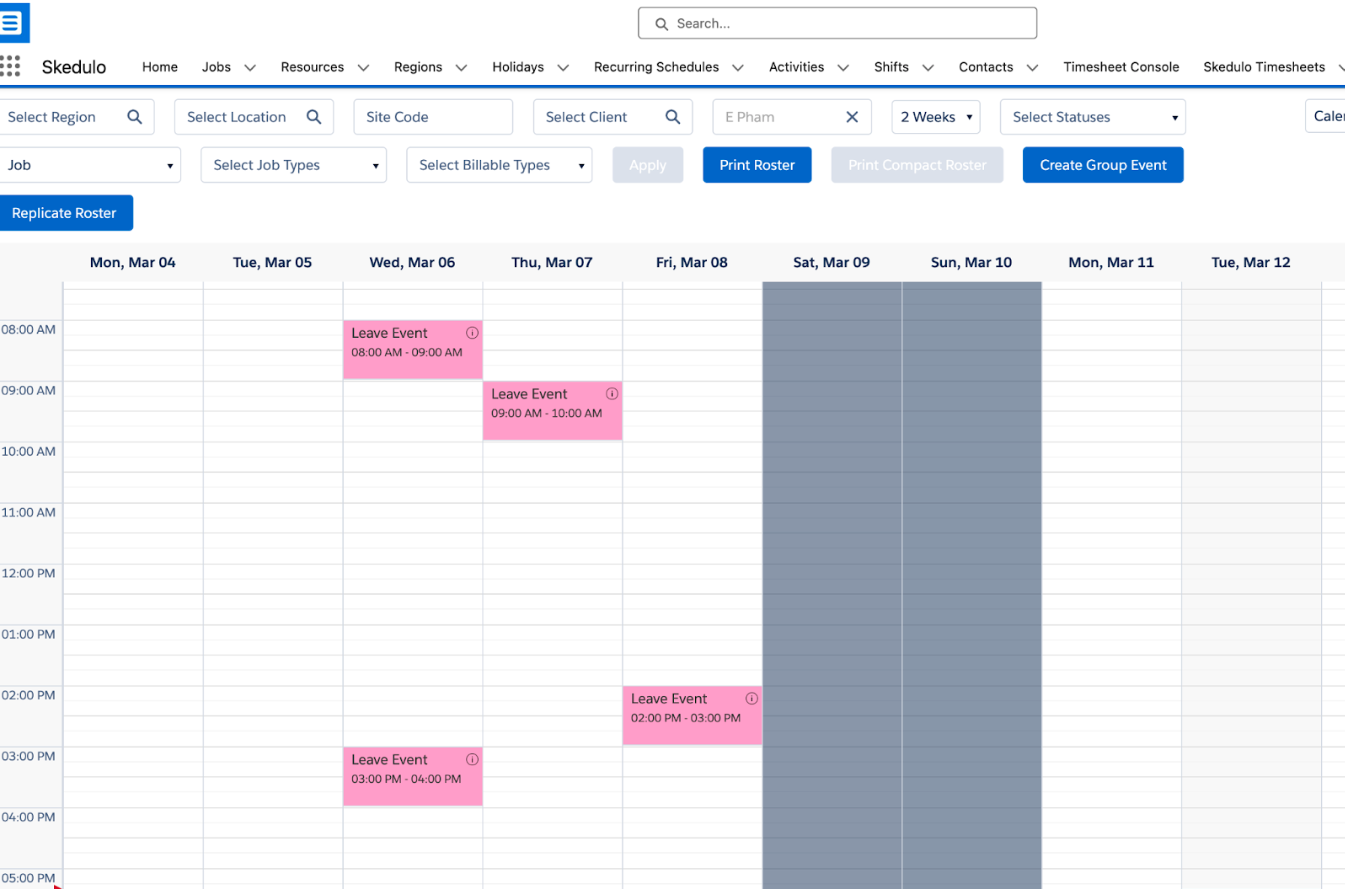
Task: Click info icon on Wed 08:00 AM Leave Event
Action: (x=472, y=333)
